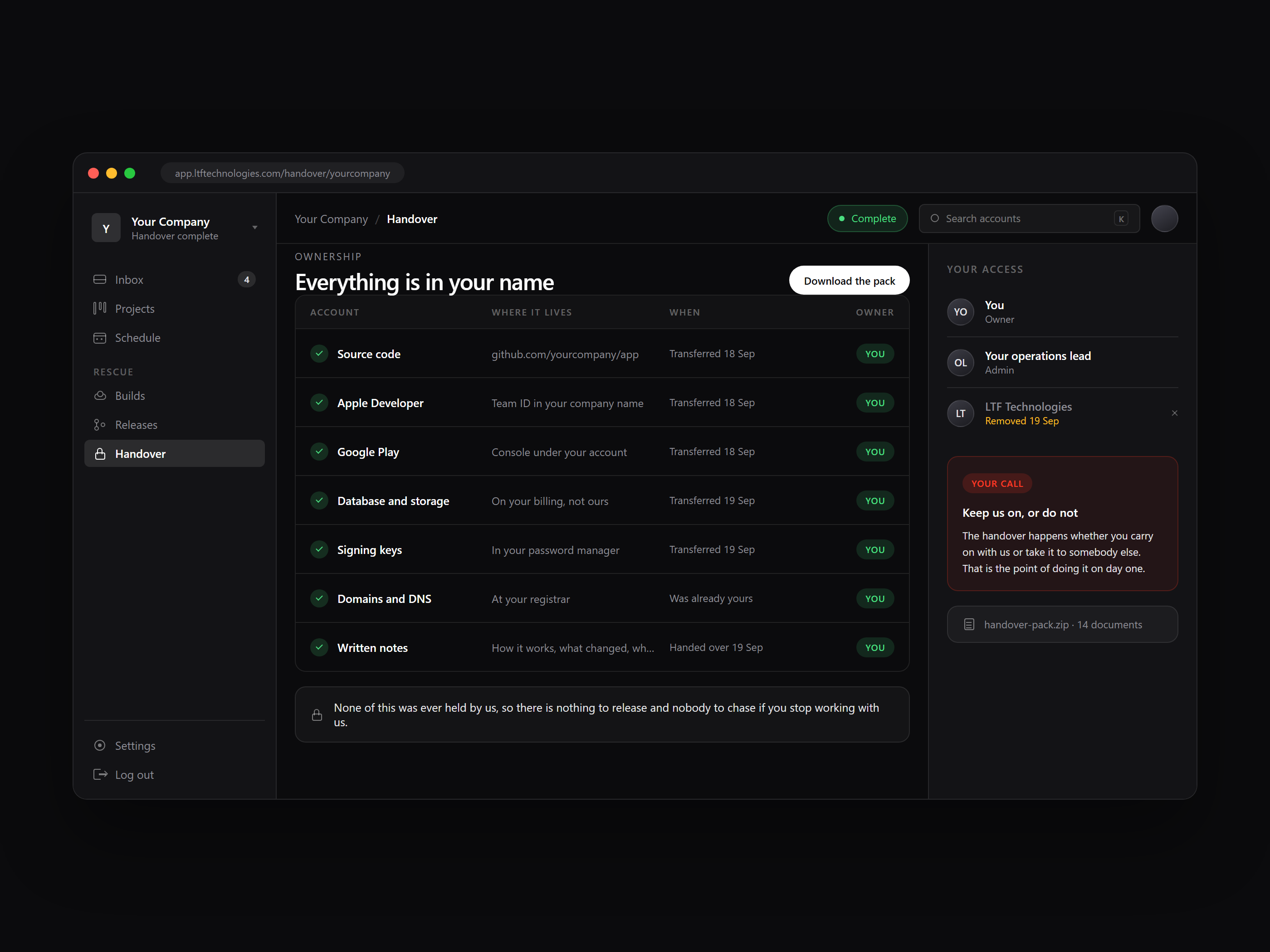Viewport: 1270px width, 952px height.
Task: Click the Releases branch icon
Action: pyautogui.click(x=100, y=425)
